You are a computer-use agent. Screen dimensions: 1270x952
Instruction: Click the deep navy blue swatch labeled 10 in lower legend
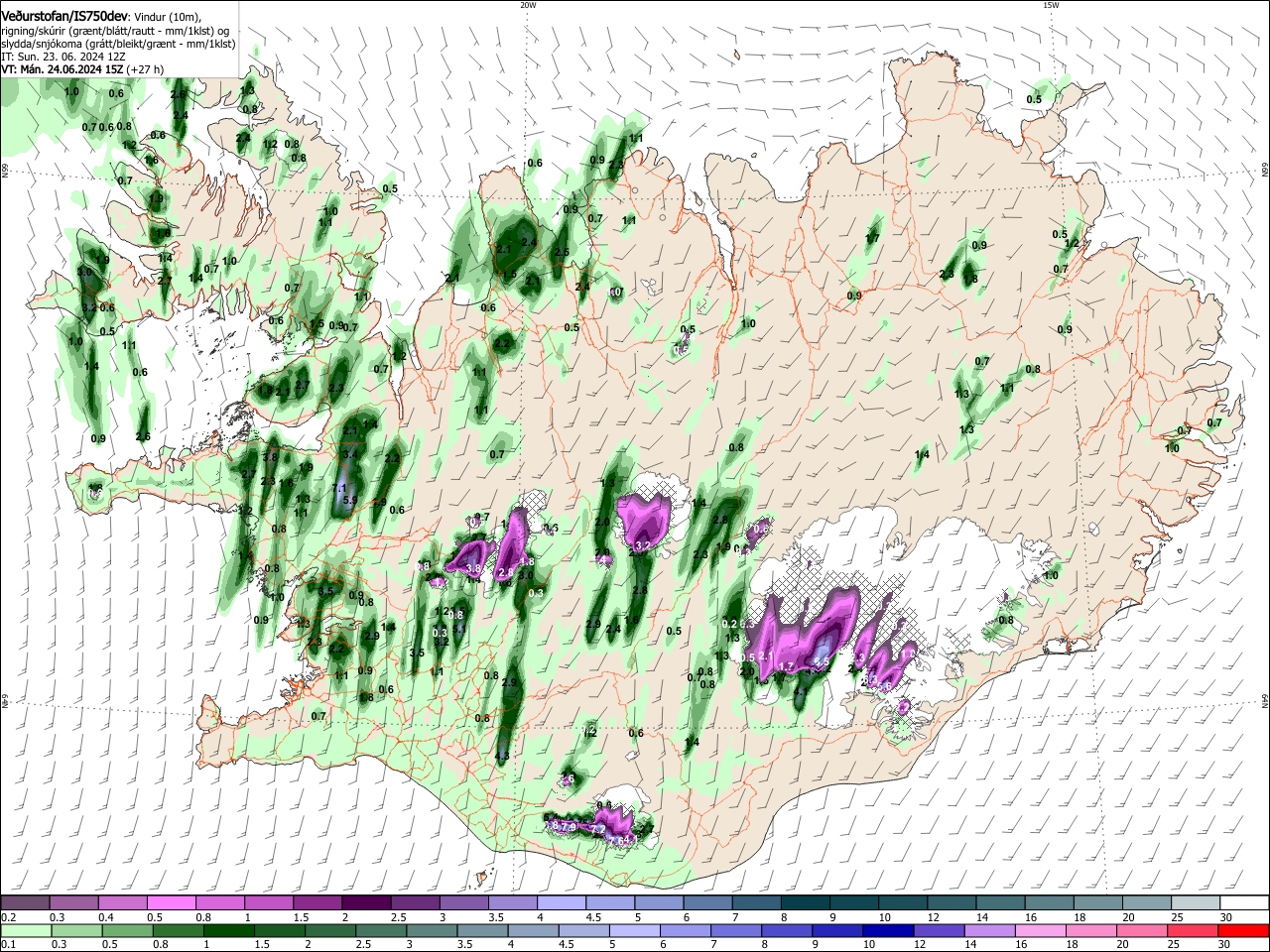tap(888, 930)
